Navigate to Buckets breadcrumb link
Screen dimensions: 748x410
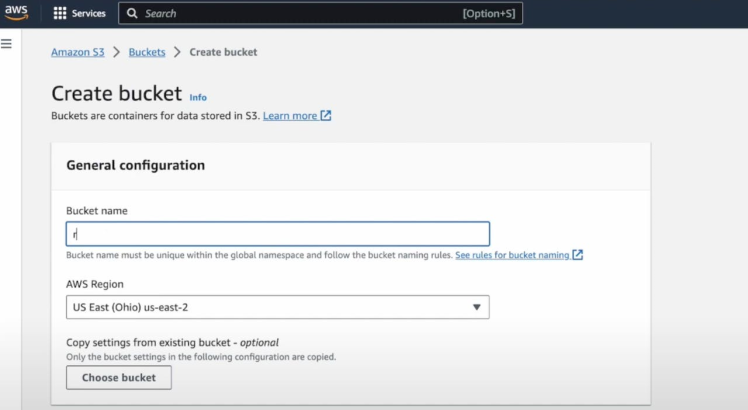tap(147, 52)
